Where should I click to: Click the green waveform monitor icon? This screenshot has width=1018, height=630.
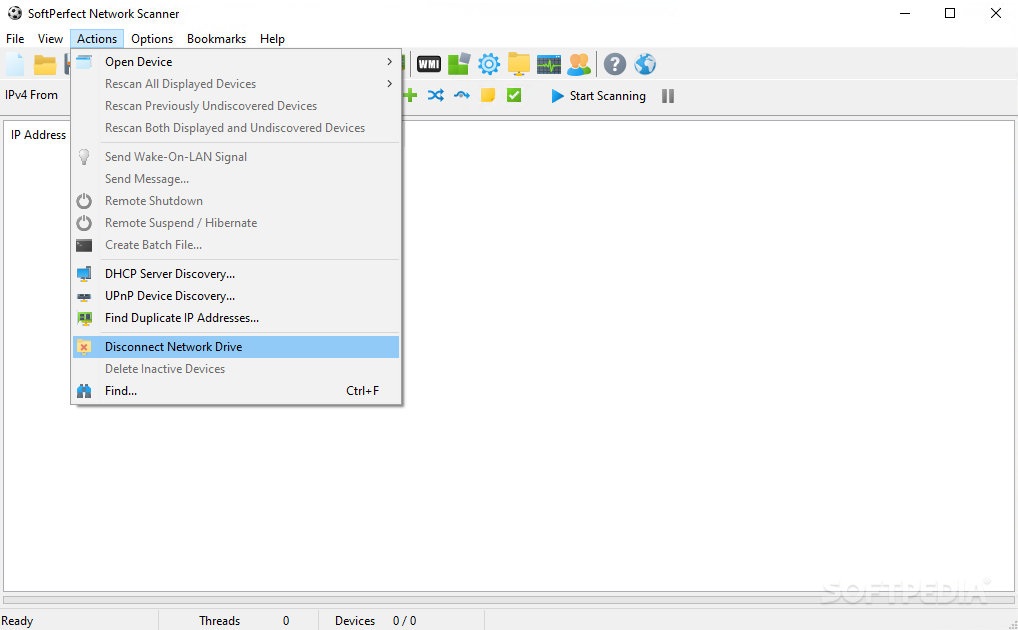click(x=549, y=64)
